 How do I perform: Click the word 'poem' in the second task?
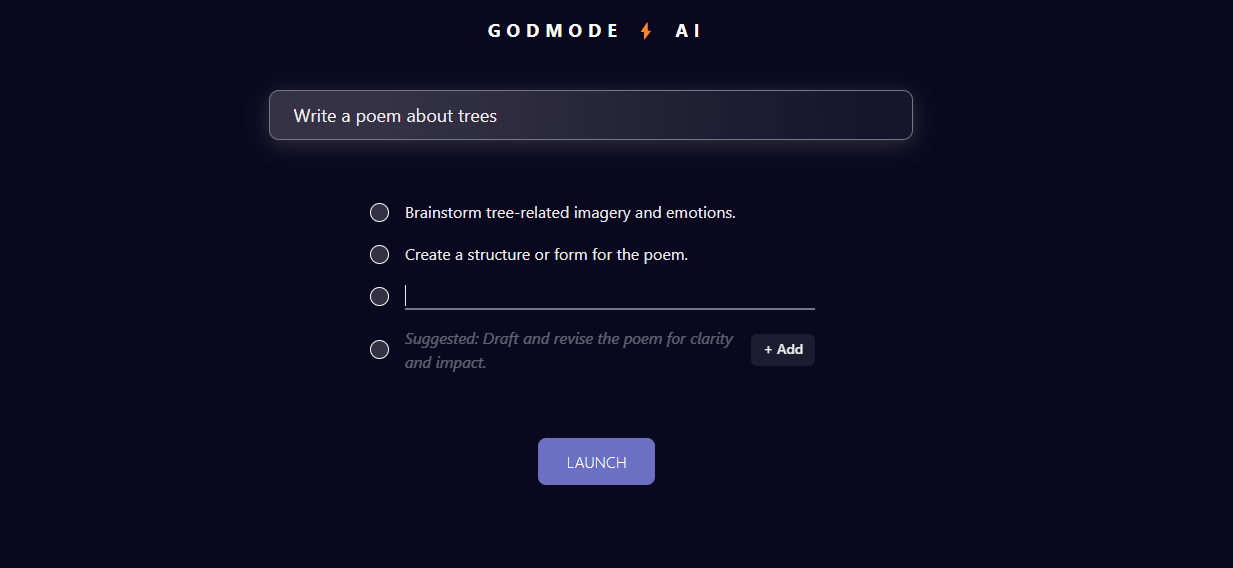coord(665,255)
